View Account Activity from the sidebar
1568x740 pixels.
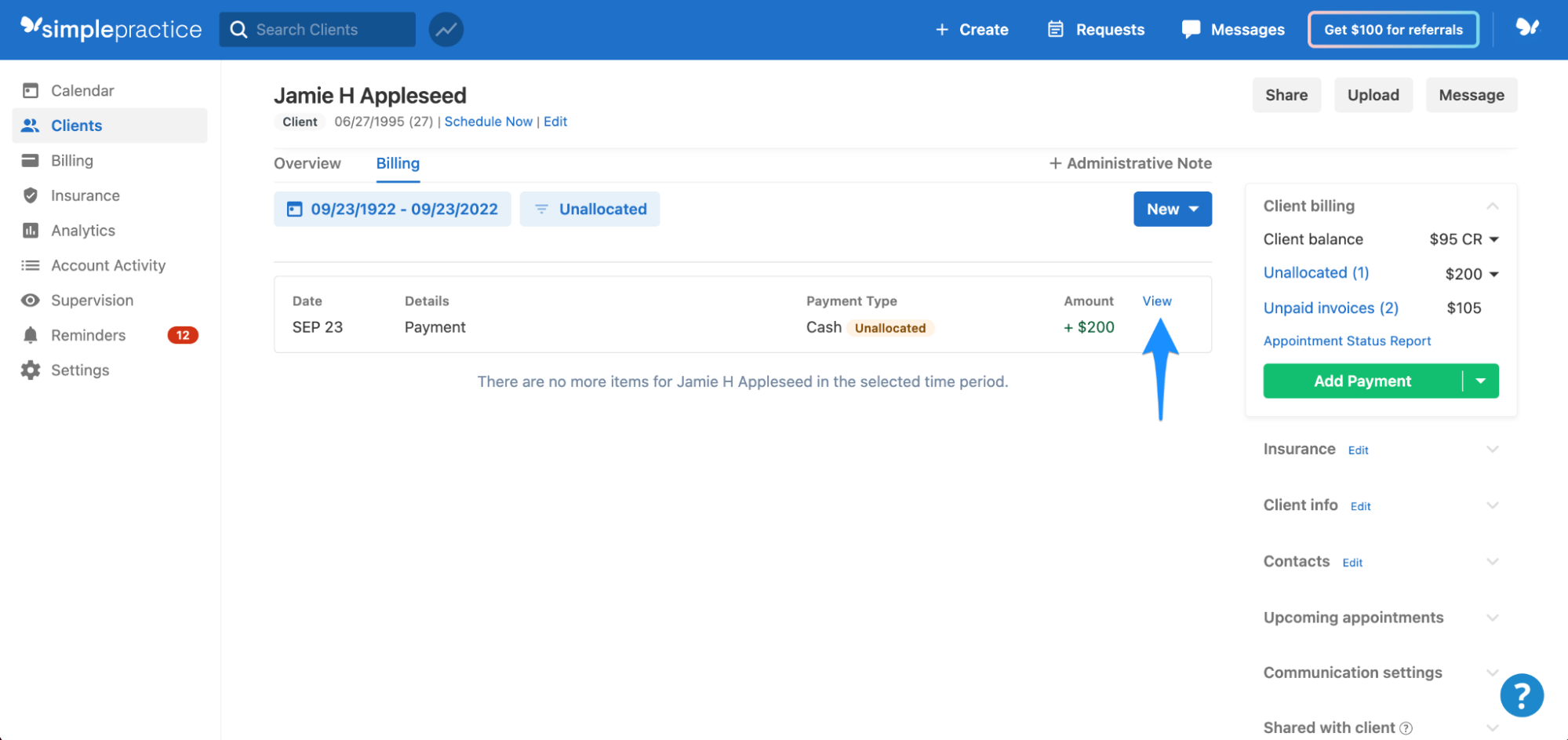pos(107,265)
